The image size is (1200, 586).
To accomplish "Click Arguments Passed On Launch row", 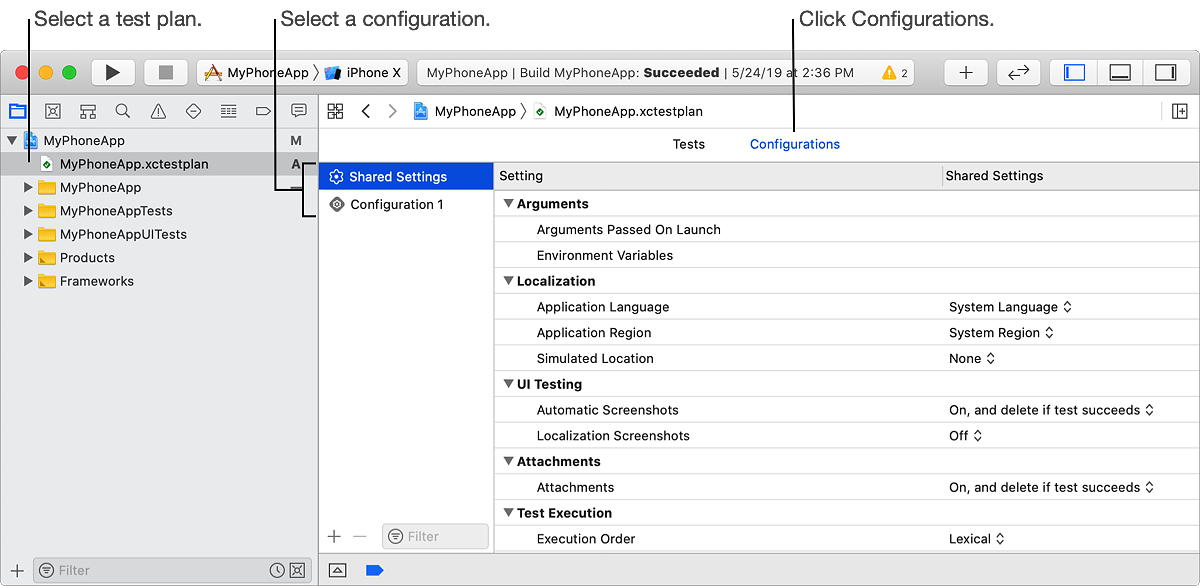I will pos(846,230).
